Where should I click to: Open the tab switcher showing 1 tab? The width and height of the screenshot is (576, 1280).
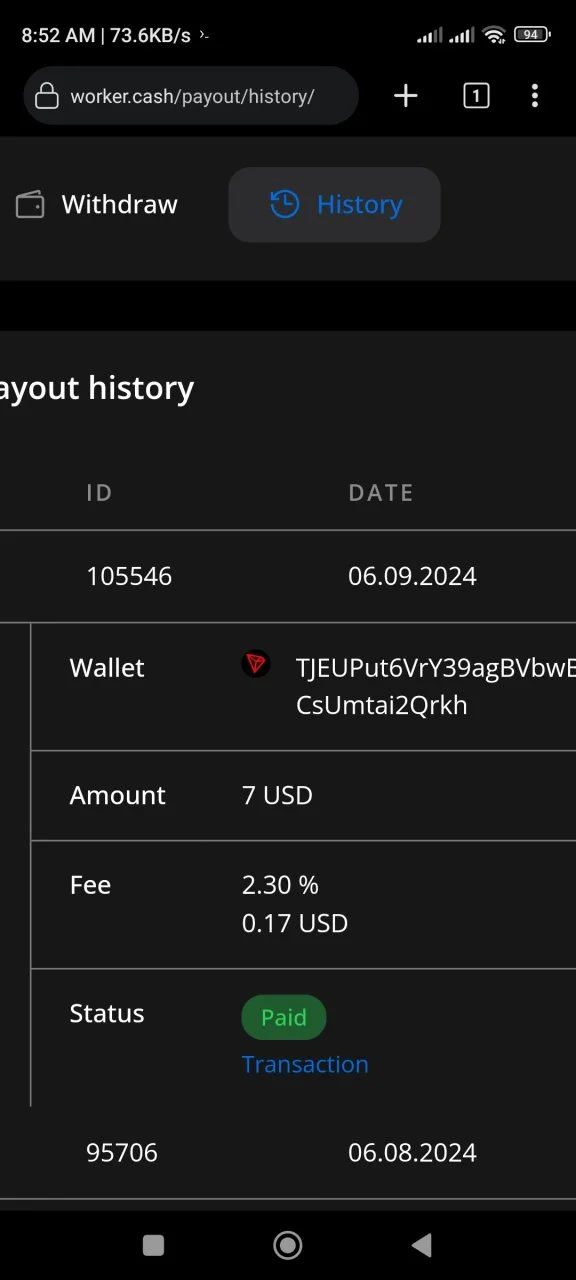[x=476, y=96]
